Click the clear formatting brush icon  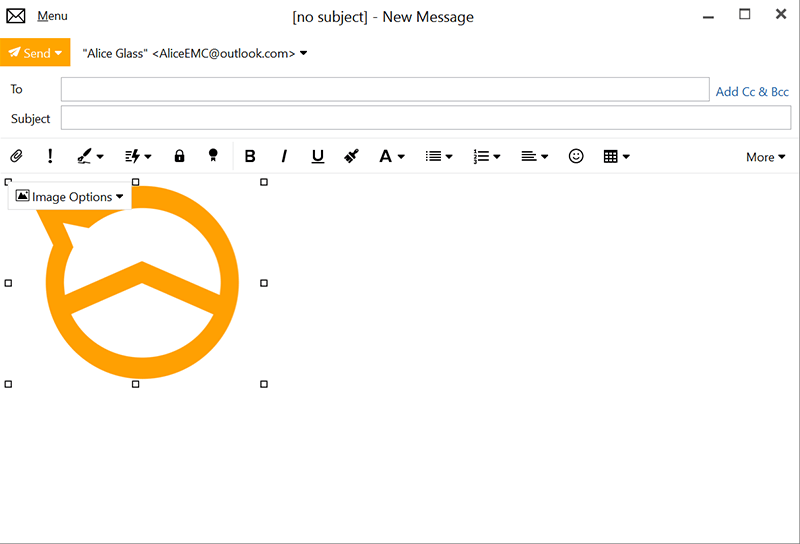[351, 156]
